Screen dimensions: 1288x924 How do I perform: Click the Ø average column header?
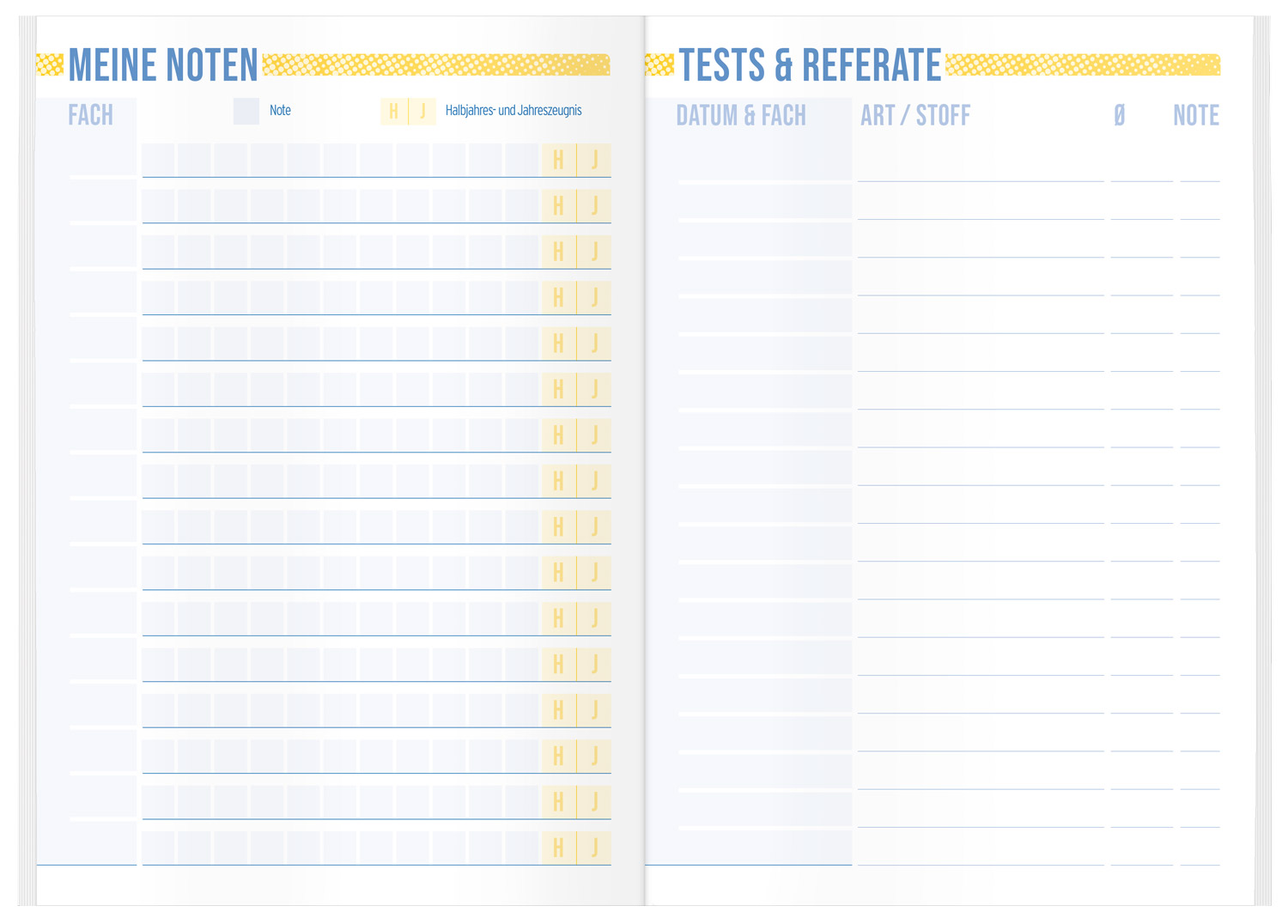click(1120, 115)
